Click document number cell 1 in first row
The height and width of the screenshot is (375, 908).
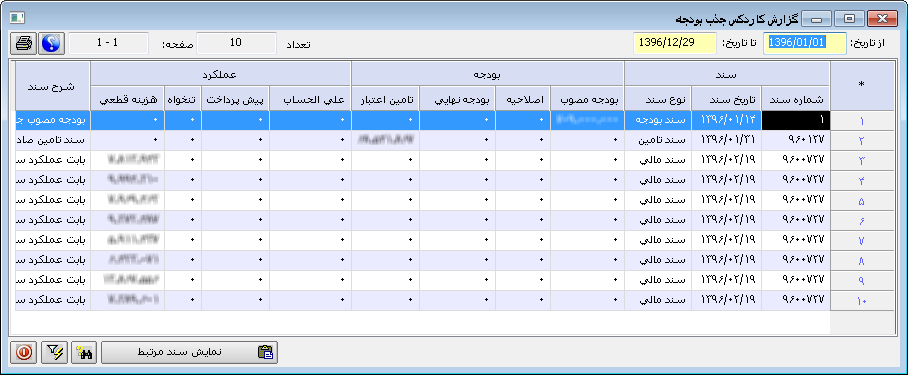(796, 120)
